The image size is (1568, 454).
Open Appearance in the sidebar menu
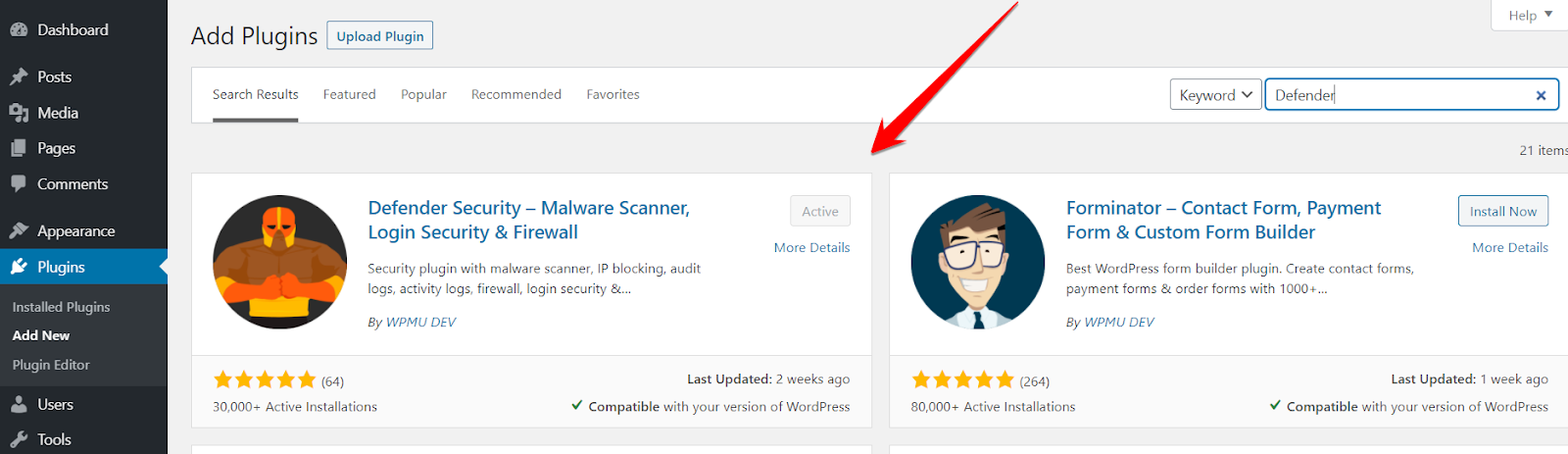click(83, 230)
